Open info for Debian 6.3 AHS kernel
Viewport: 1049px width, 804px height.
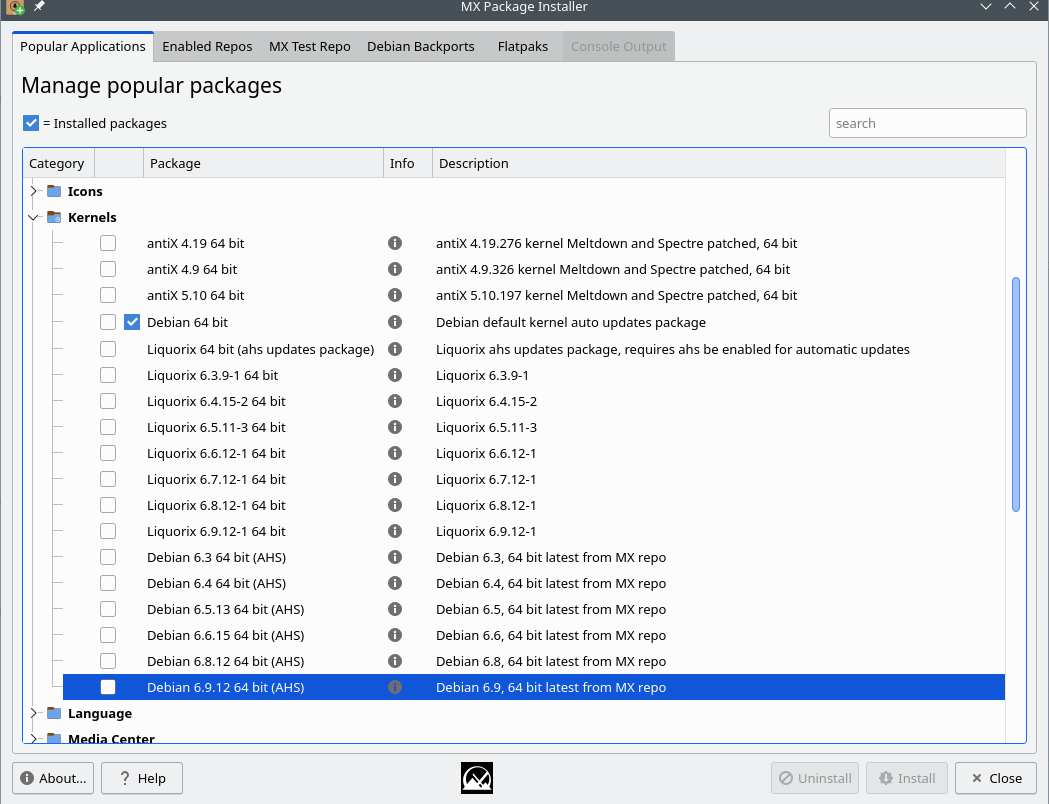coord(395,557)
